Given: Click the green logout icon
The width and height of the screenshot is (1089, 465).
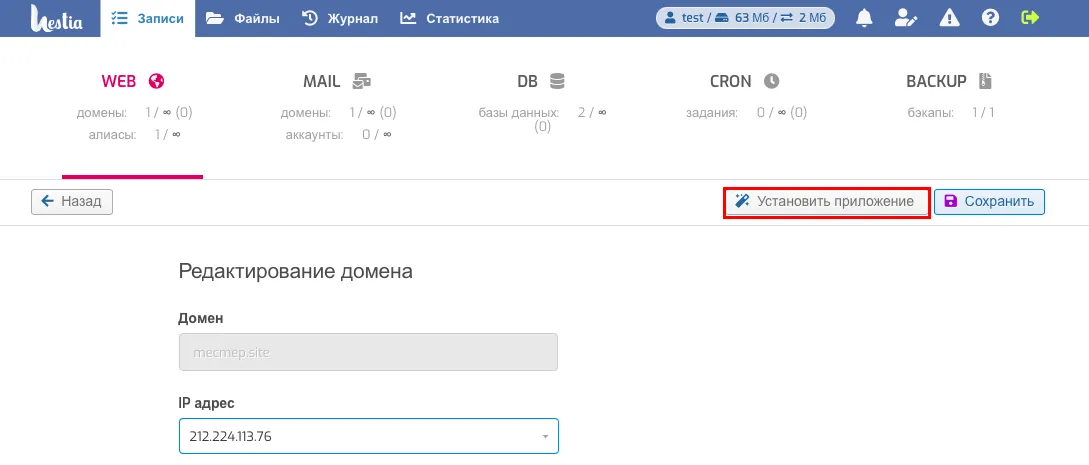Looking at the screenshot, I should pos(1031,18).
